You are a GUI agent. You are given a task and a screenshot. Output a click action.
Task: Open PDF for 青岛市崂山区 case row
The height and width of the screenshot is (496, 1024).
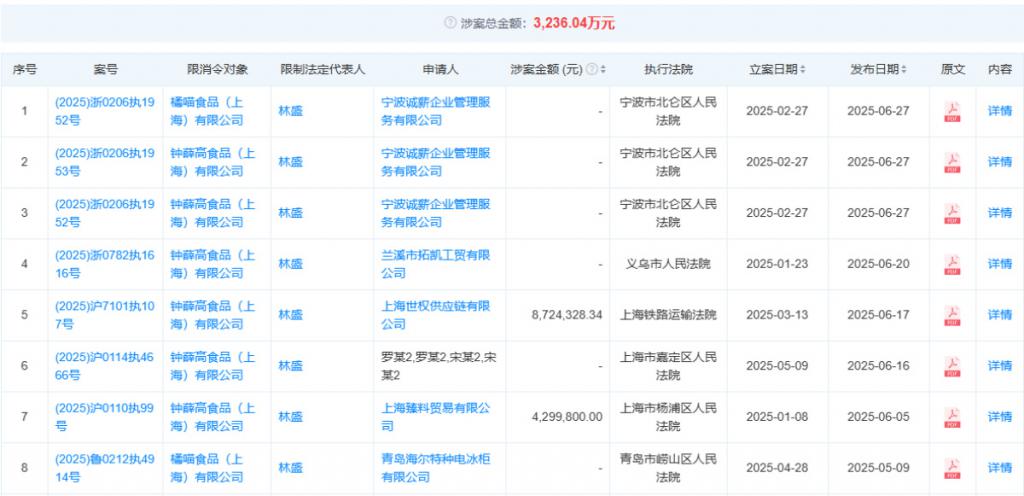click(952, 468)
